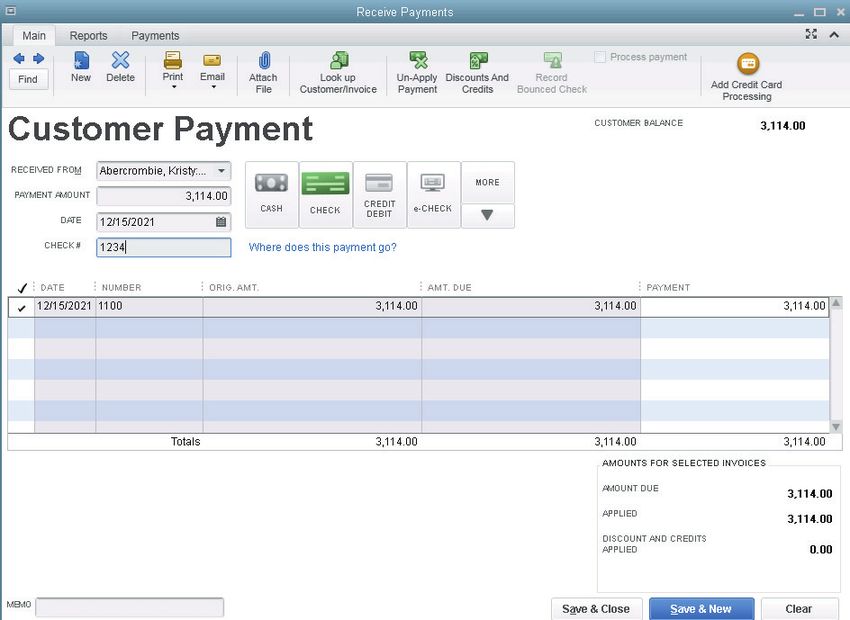Select CHECK payment method
850x620 pixels.
[x=325, y=194]
